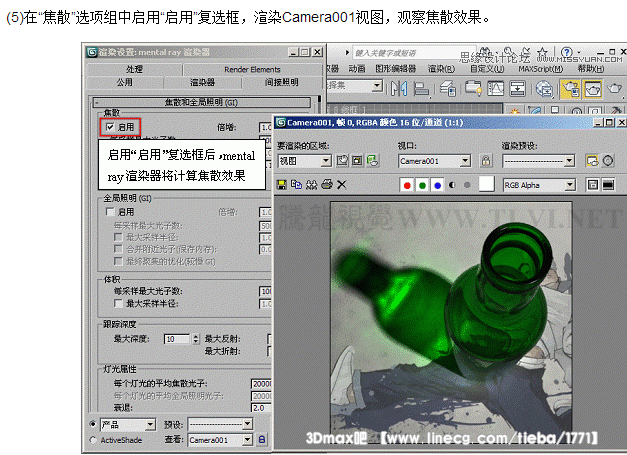The width and height of the screenshot is (627, 455).
Task: Switch to the Render Elements tab
Action: click(252, 69)
